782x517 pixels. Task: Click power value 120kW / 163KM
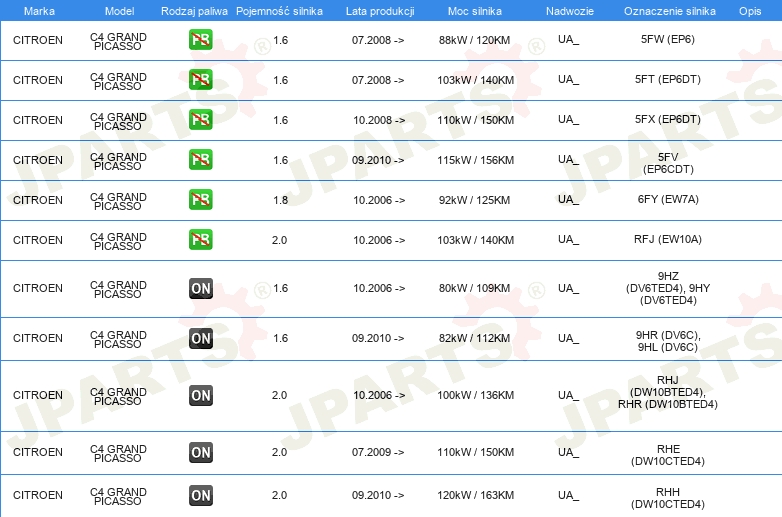pos(475,495)
